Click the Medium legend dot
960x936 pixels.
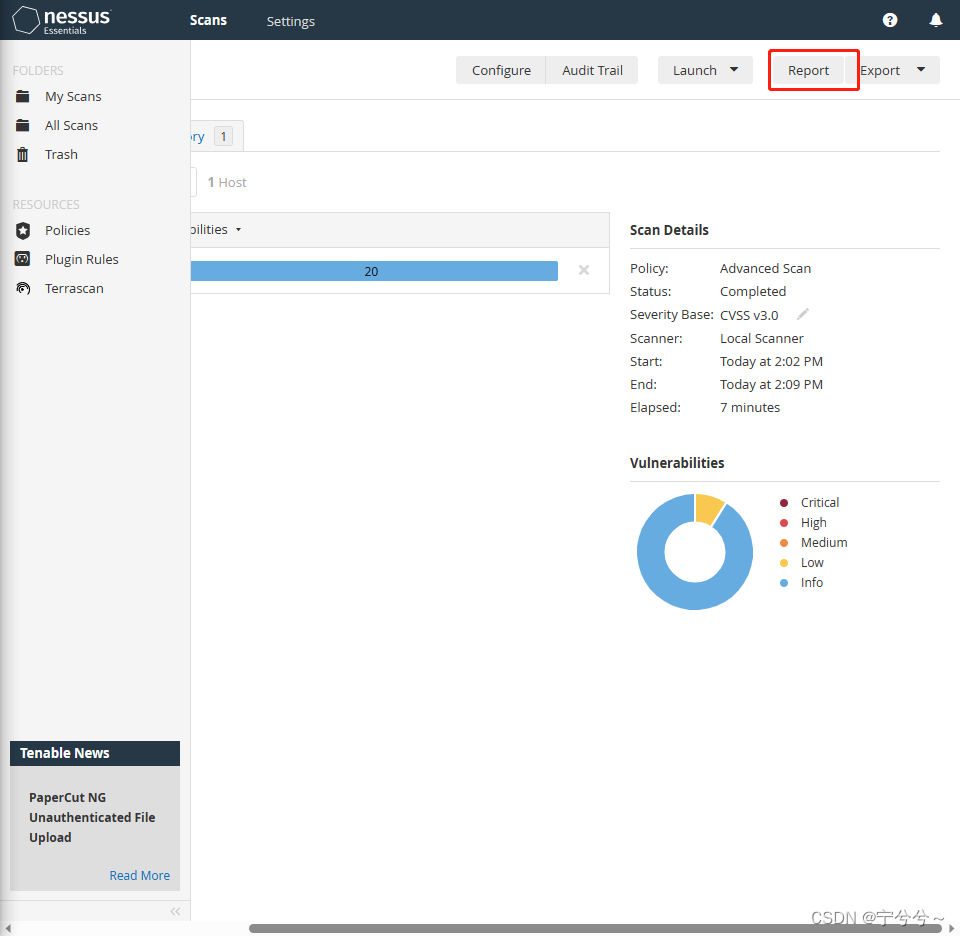coord(784,543)
